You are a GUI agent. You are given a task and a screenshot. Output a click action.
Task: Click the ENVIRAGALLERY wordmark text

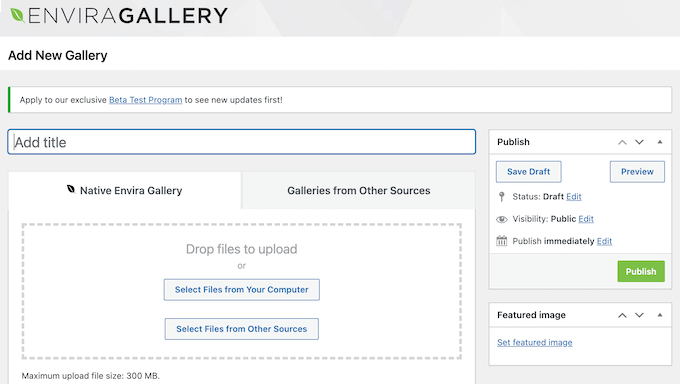point(128,16)
